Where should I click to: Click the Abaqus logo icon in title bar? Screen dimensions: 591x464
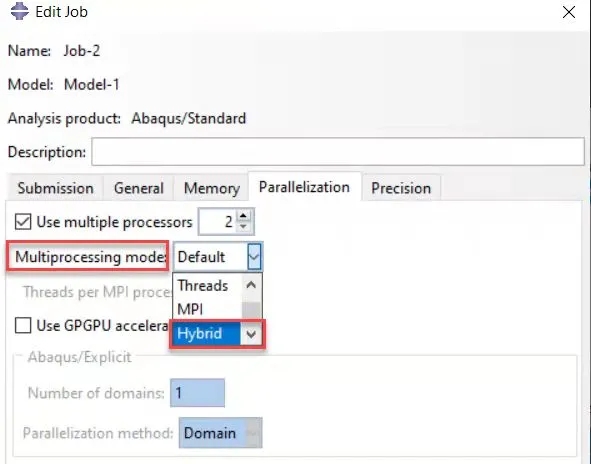[x=19, y=11]
